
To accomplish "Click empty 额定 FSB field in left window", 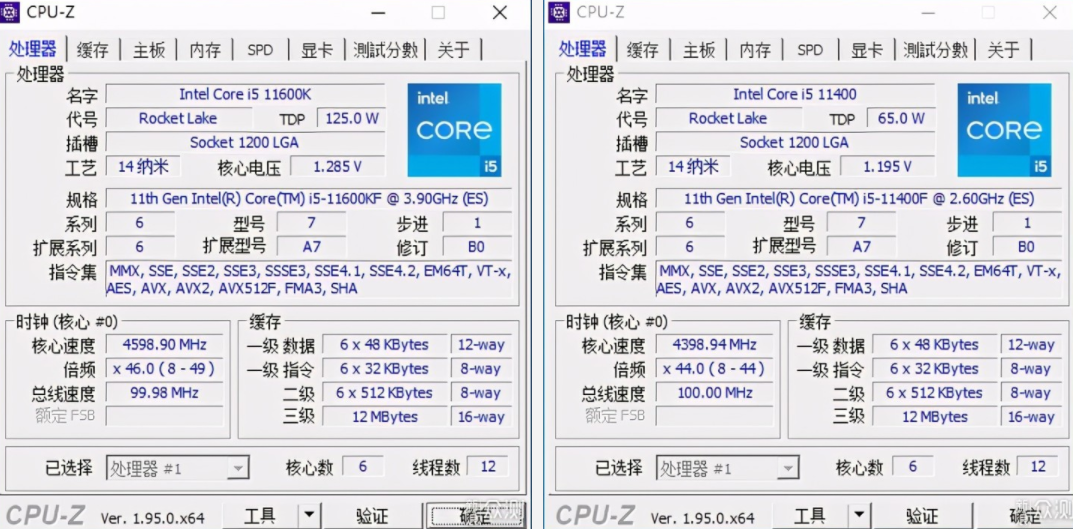I will (164, 416).
